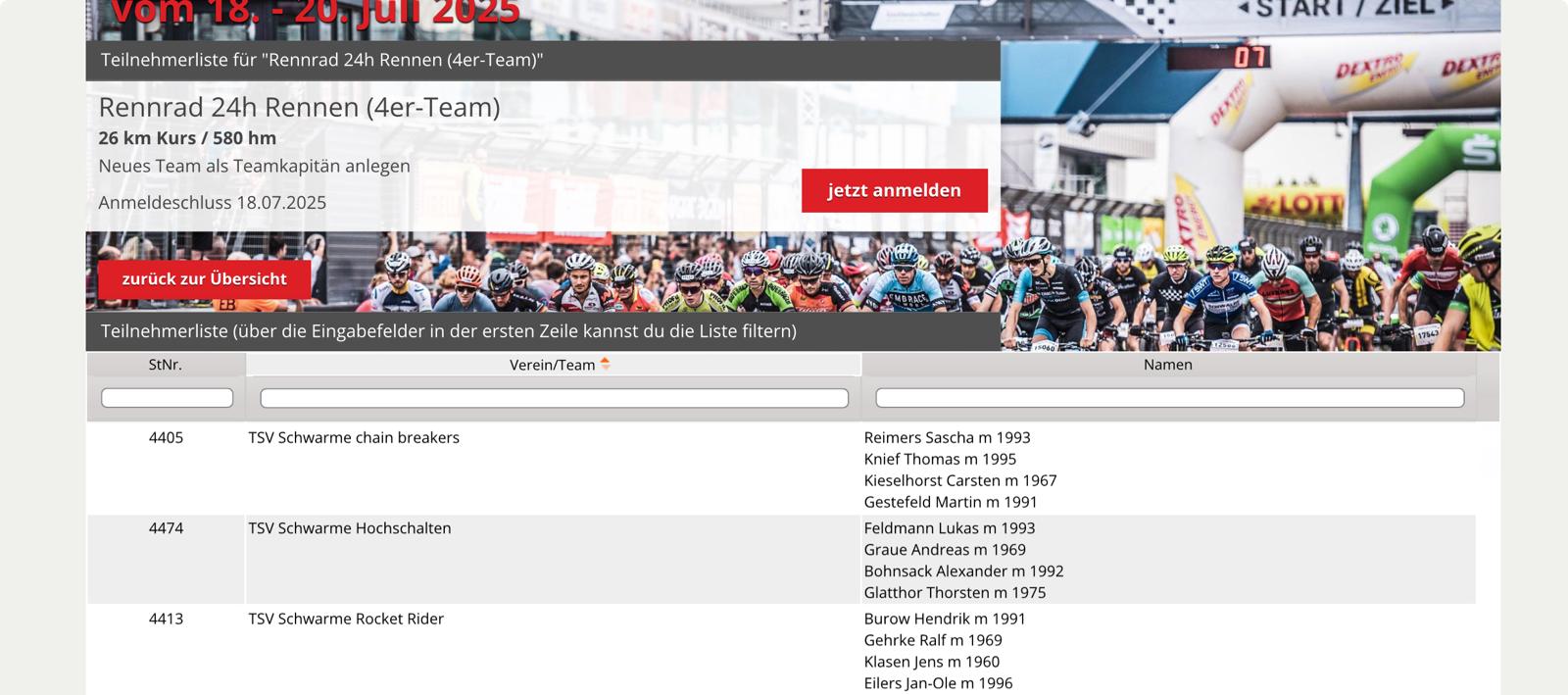The height and width of the screenshot is (695, 1568).
Task: Click name 'Eilers Jan-Ole m 1996'
Action: 938,683
